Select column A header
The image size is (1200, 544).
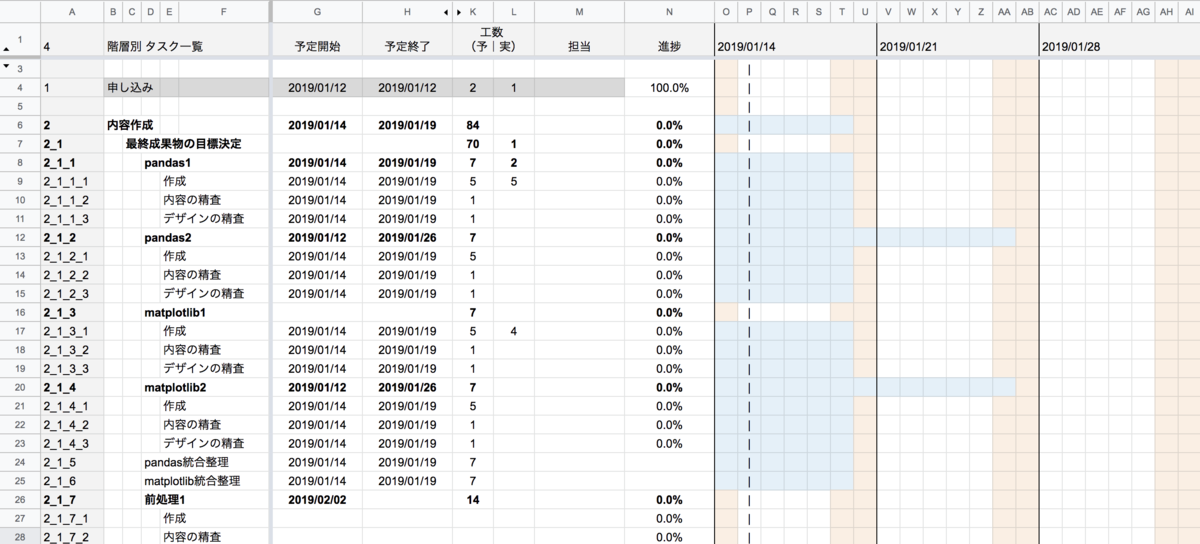(73, 12)
